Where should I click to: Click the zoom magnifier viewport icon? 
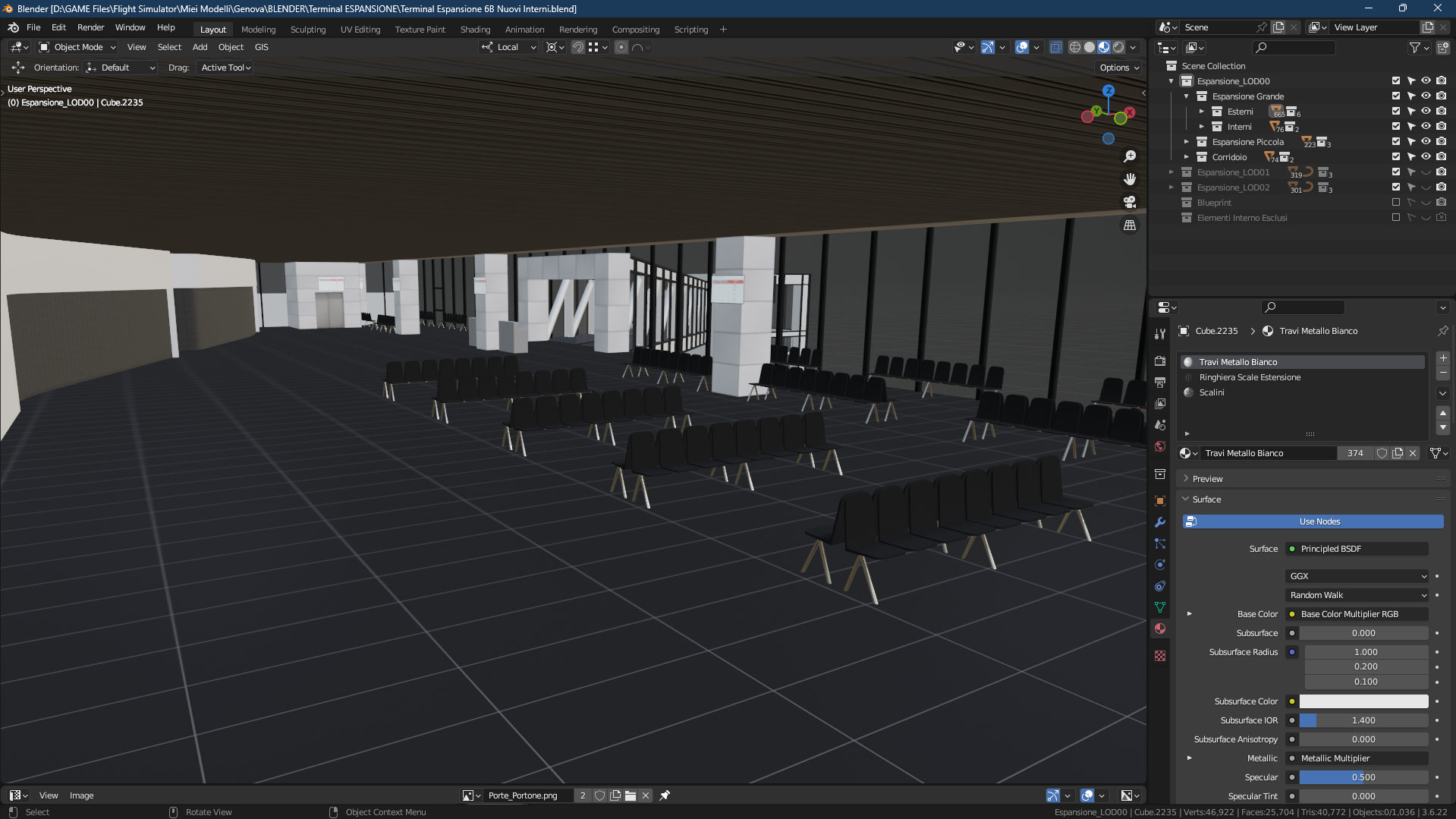(x=1130, y=156)
